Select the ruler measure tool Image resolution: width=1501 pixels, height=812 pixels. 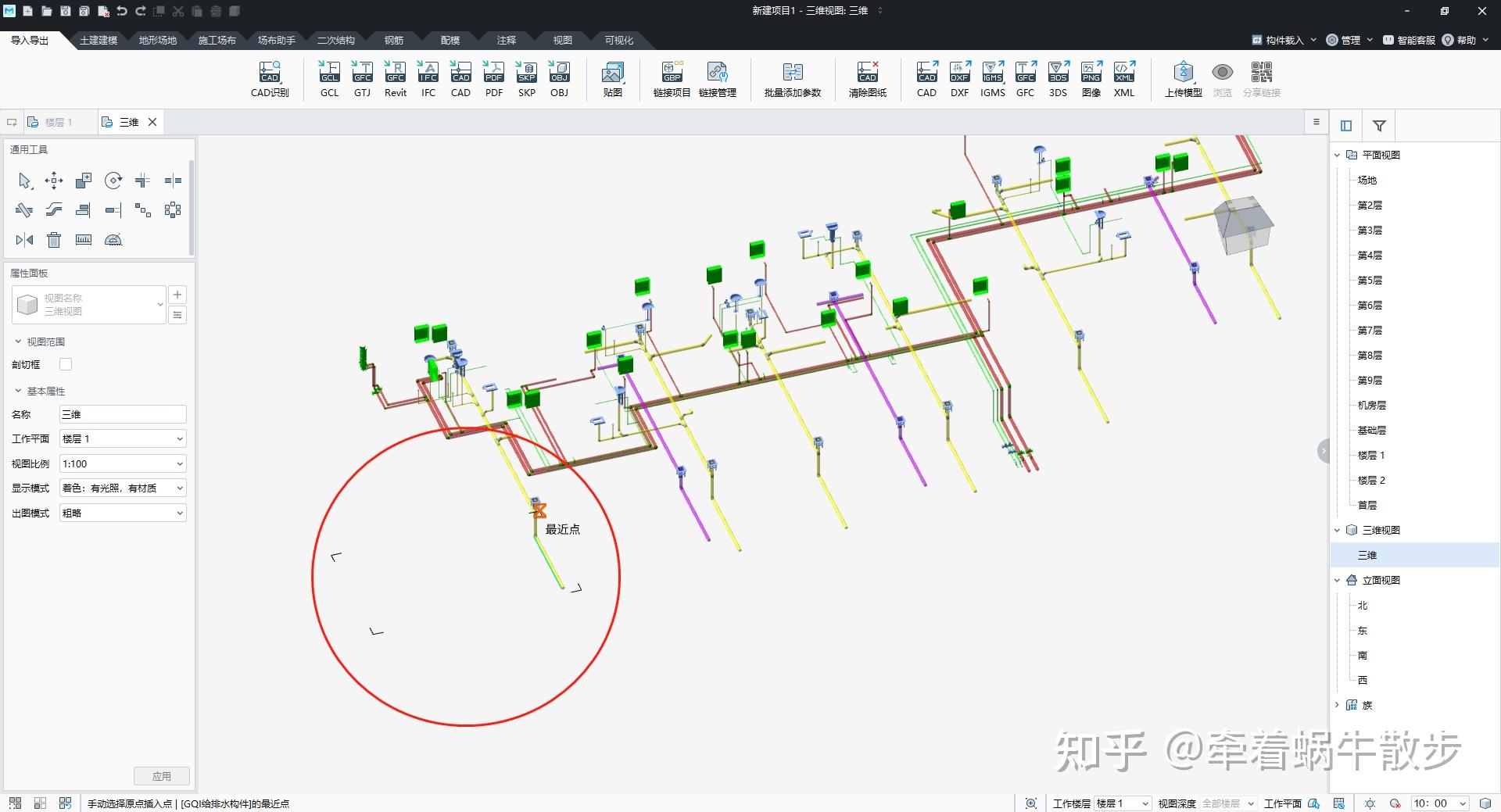coord(84,240)
